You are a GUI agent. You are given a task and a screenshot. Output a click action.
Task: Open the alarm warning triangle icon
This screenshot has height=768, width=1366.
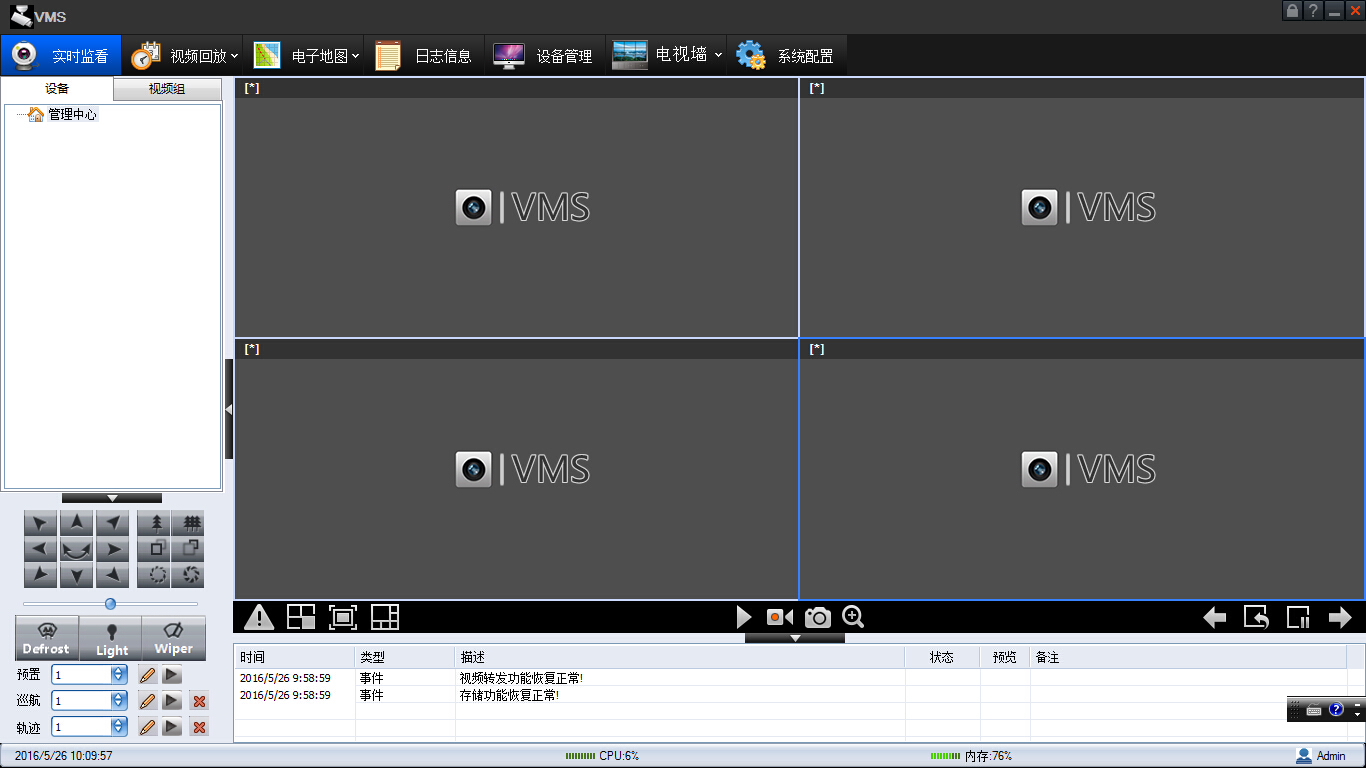(259, 617)
